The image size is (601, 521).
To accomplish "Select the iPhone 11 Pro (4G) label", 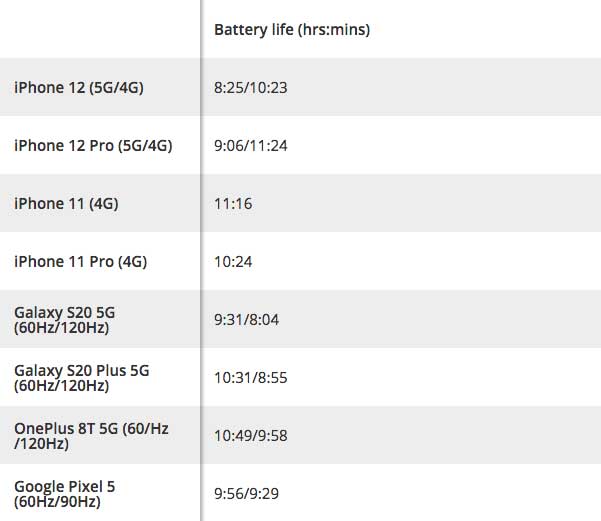I will (80, 262).
